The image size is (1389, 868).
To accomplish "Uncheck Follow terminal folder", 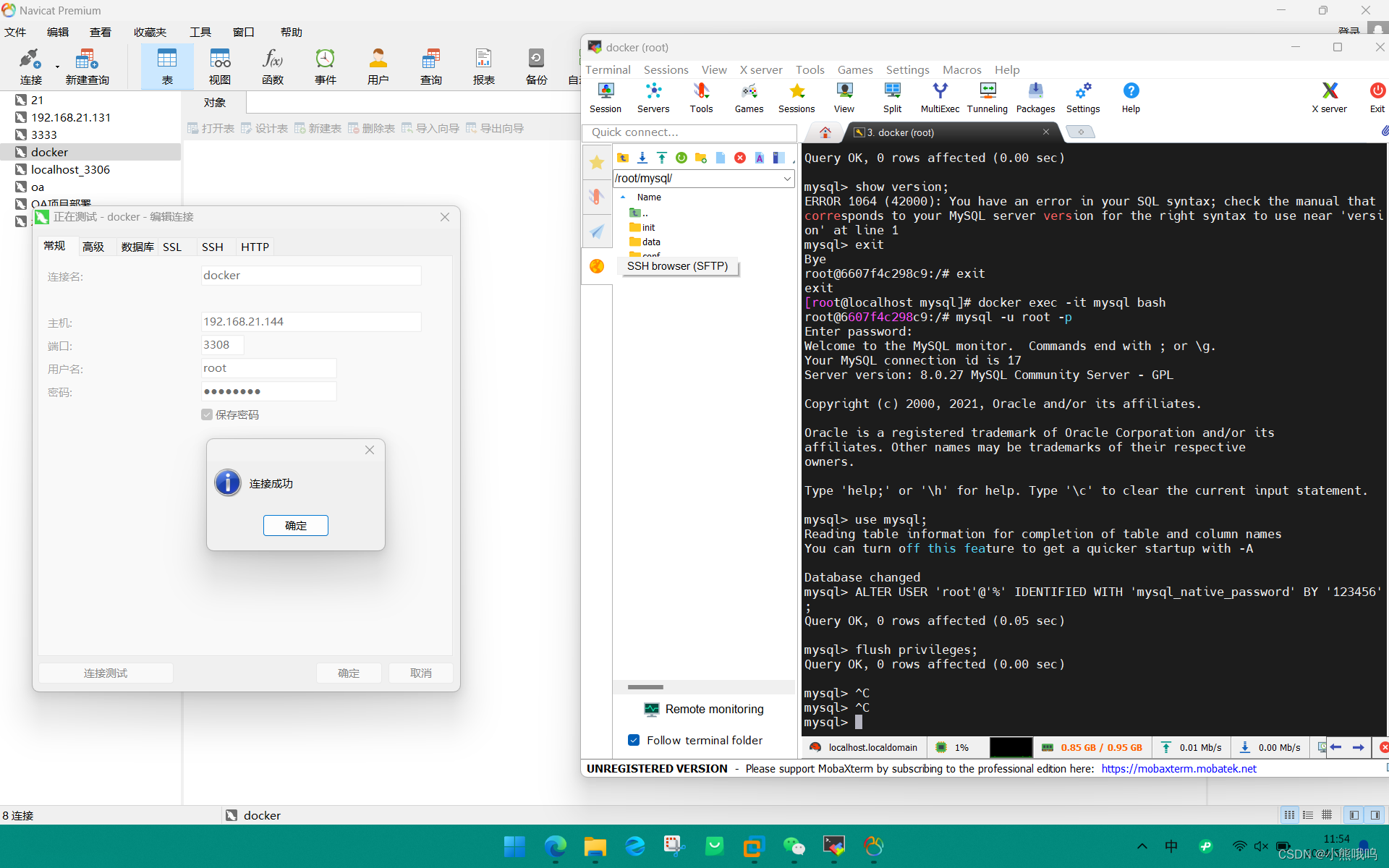I will 634,740.
